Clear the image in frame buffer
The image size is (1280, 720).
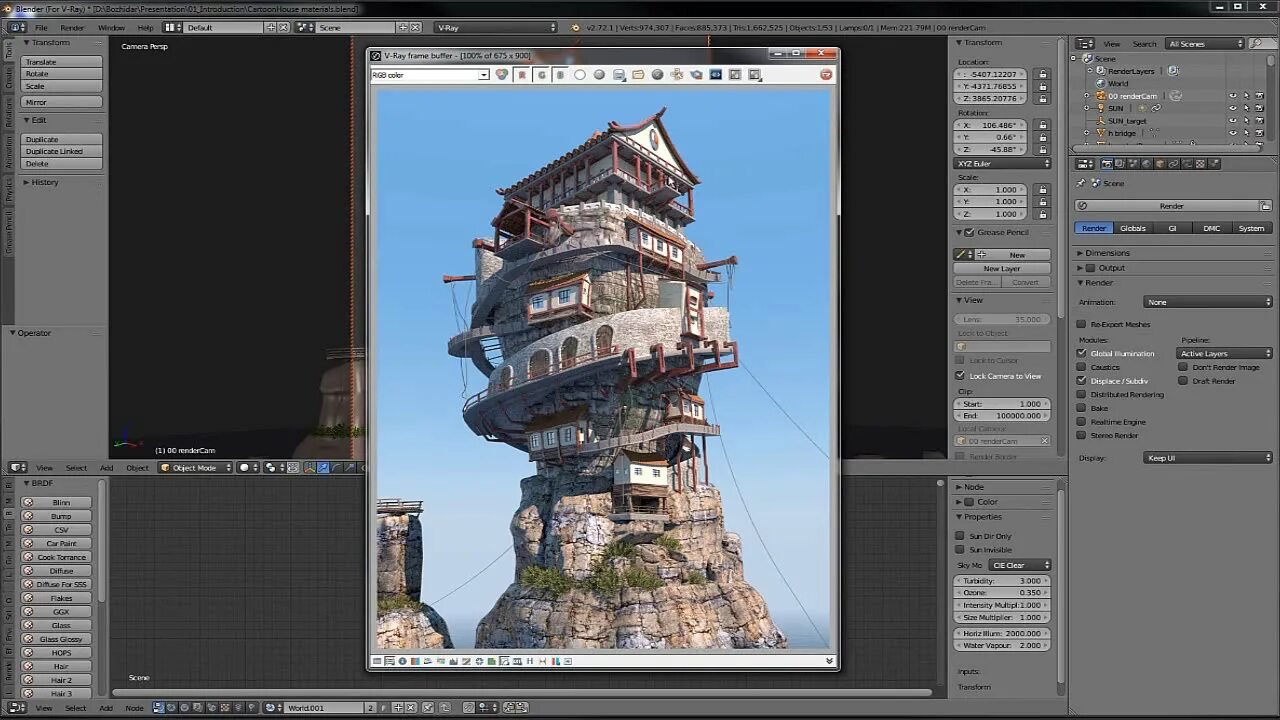point(657,74)
